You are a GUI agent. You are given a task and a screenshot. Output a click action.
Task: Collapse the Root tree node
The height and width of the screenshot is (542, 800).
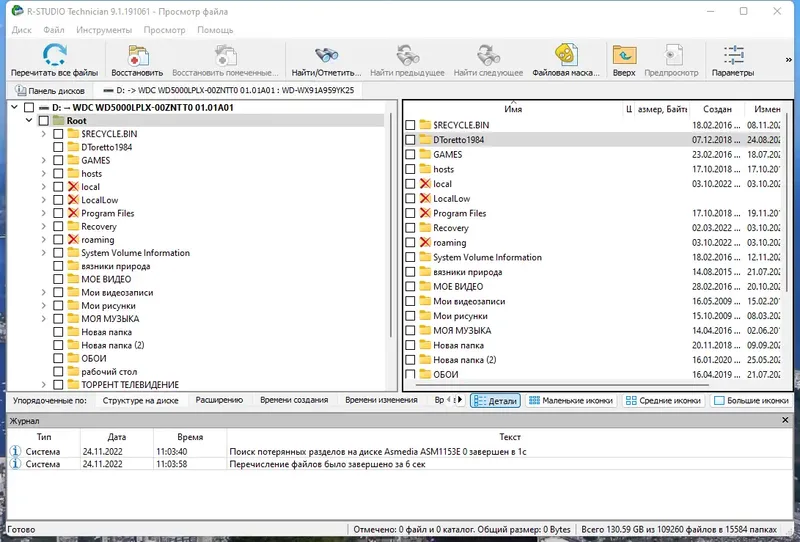(29, 120)
